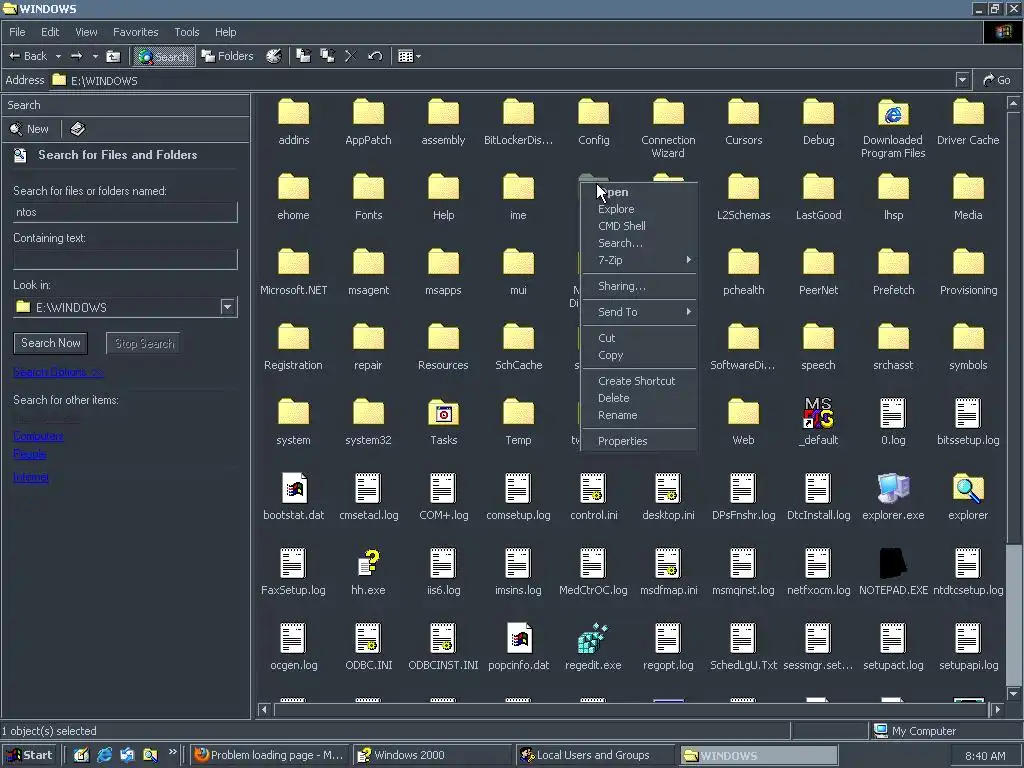Image resolution: width=1024 pixels, height=768 pixels.
Task: Open the Back history dropdown arrow
Action: pos(58,56)
